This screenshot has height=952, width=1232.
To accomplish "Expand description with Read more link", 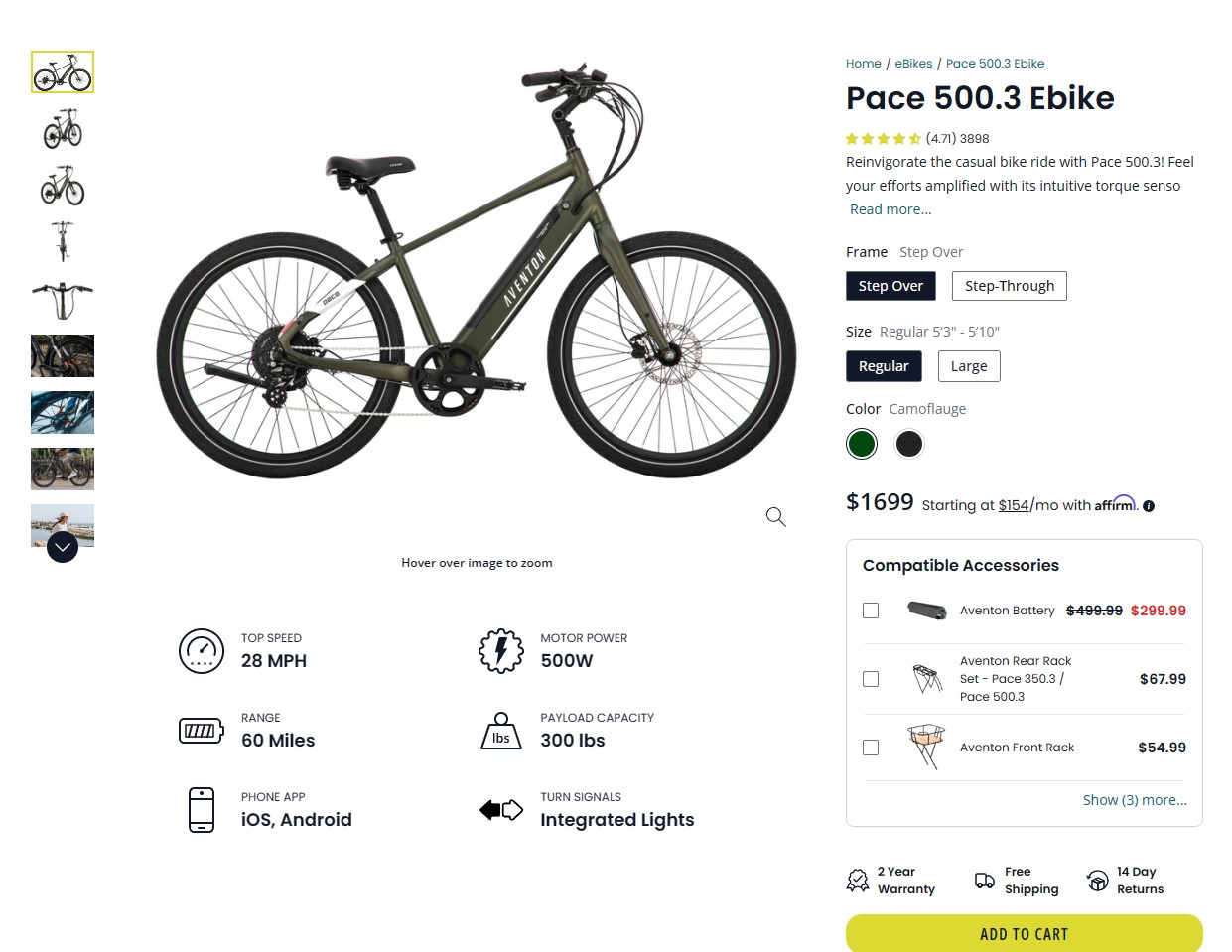I will [890, 209].
